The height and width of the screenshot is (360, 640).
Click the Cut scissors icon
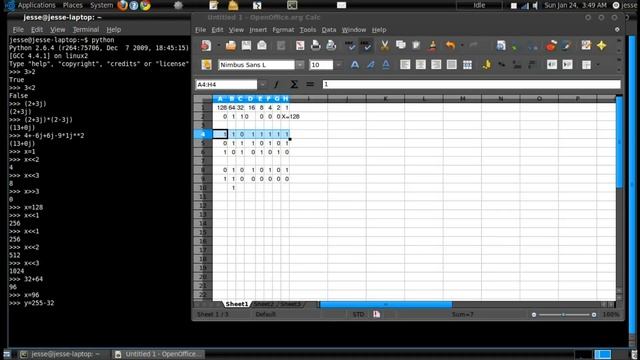click(384, 45)
